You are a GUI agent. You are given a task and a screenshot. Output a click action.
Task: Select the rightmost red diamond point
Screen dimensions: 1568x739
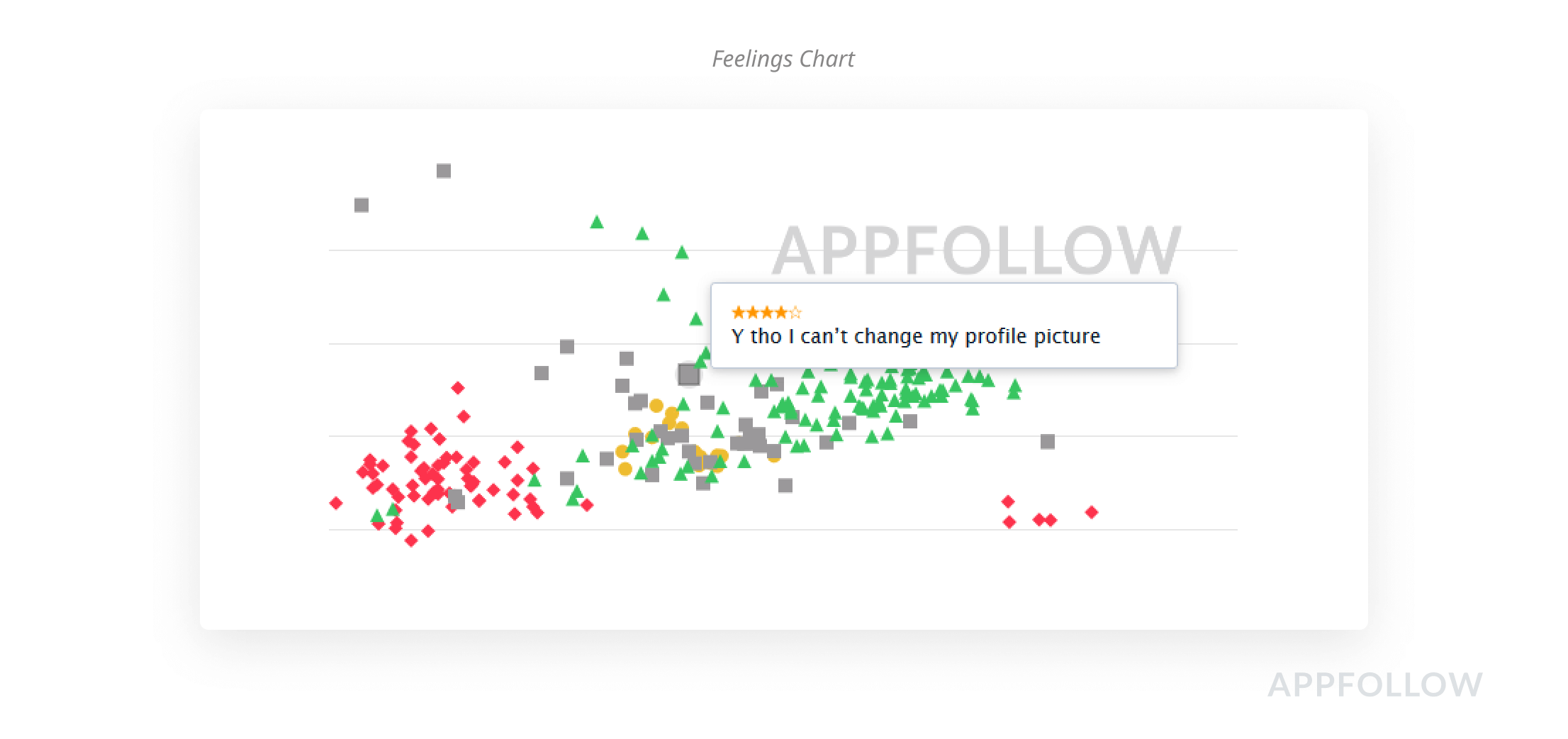pos(1092,512)
